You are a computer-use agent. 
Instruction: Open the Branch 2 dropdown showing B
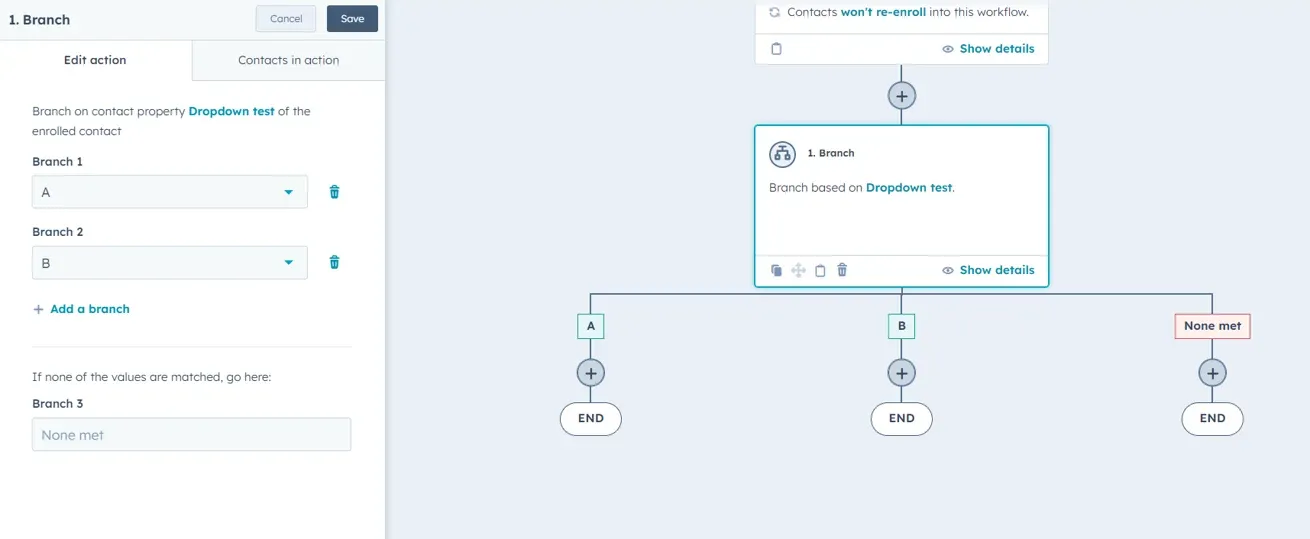click(x=170, y=263)
